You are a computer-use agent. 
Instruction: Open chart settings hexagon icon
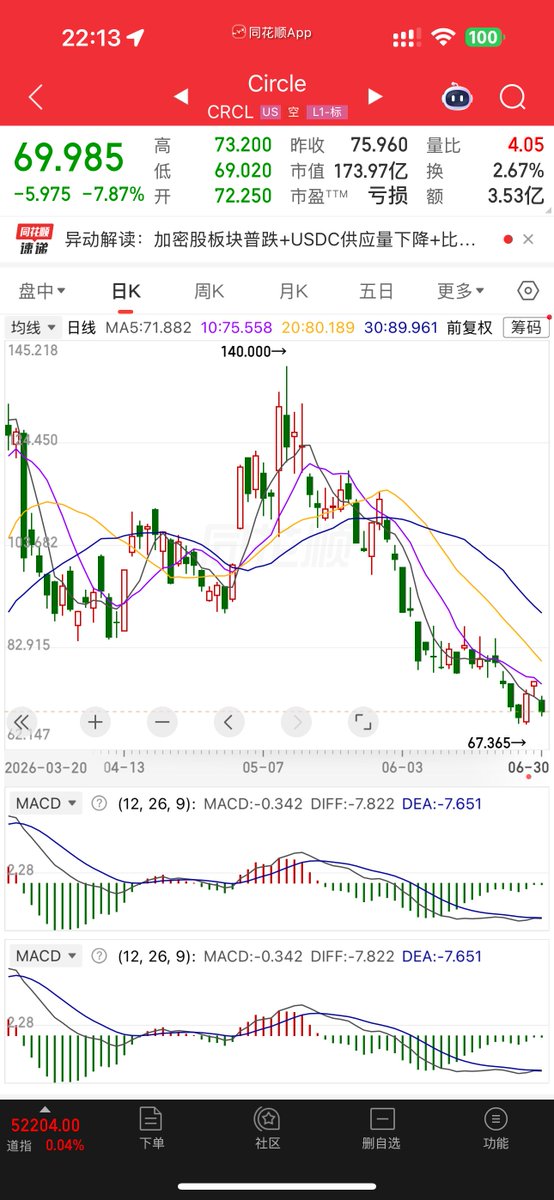point(529,291)
